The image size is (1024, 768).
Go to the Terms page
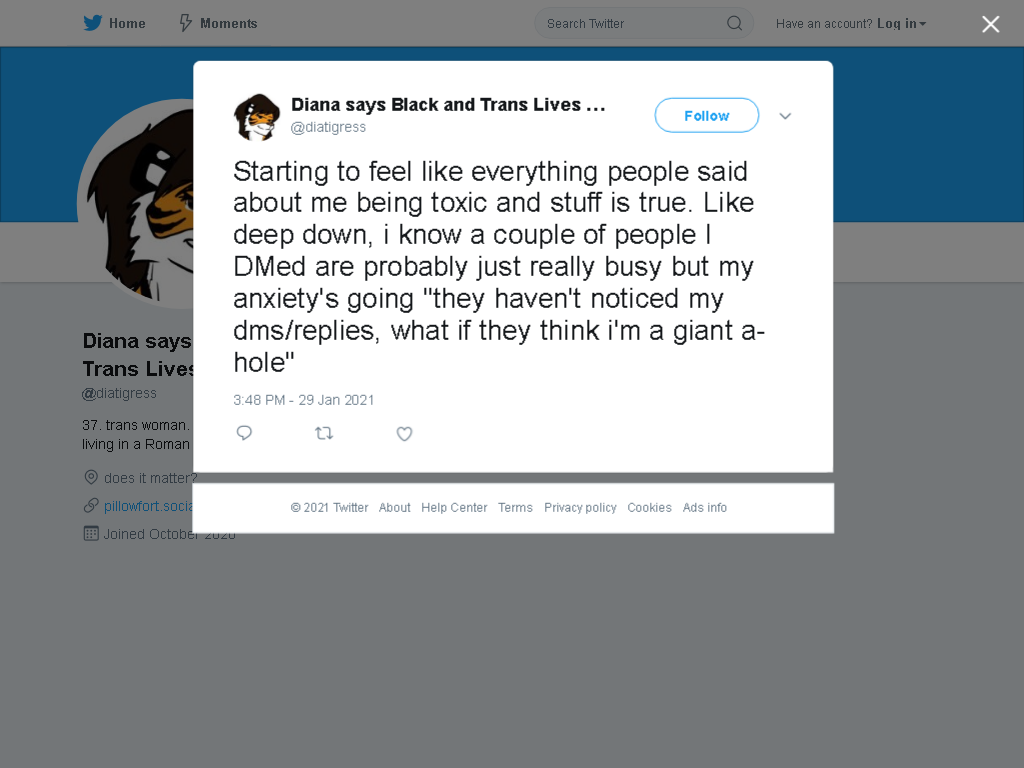(515, 507)
